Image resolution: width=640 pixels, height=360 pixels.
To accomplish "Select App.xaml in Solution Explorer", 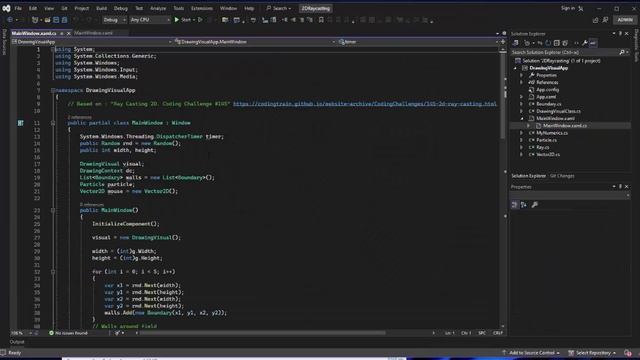I will pos(546,97).
